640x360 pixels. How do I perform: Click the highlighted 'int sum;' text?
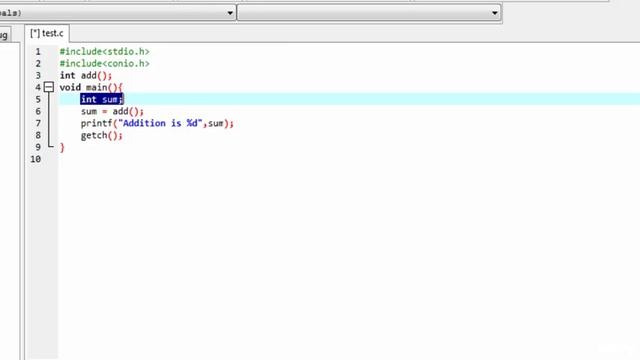coord(102,99)
